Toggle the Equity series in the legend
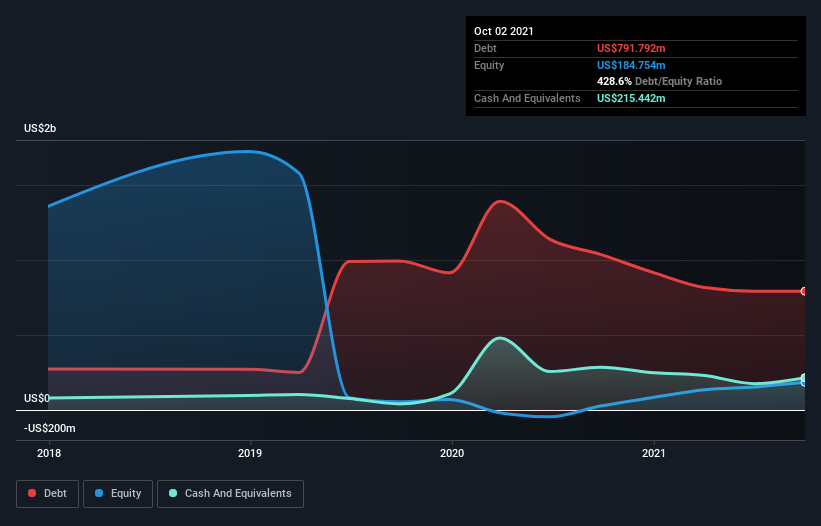The width and height of the screenshot is (821, 526). [118, 494]
